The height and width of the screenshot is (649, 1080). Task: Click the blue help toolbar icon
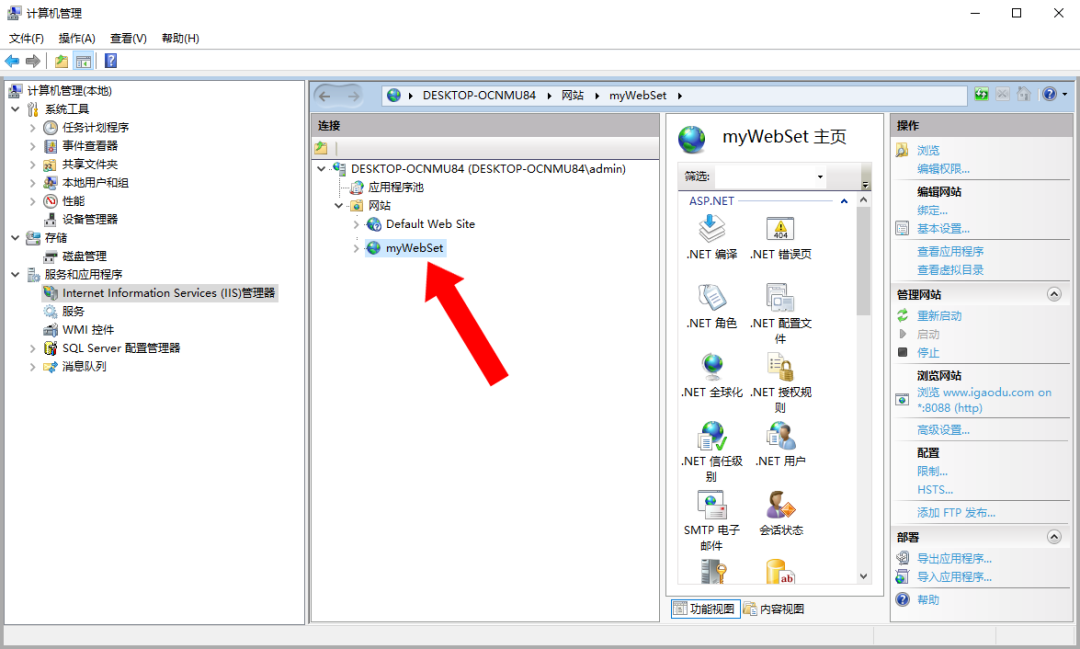coord(110,61)
